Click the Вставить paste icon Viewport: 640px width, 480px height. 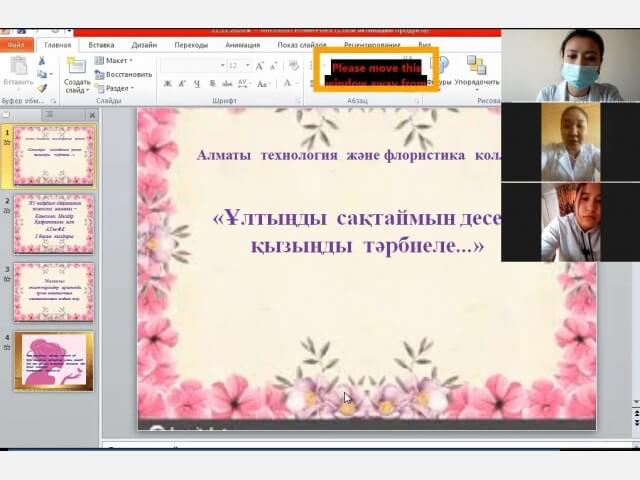point(18,66)
